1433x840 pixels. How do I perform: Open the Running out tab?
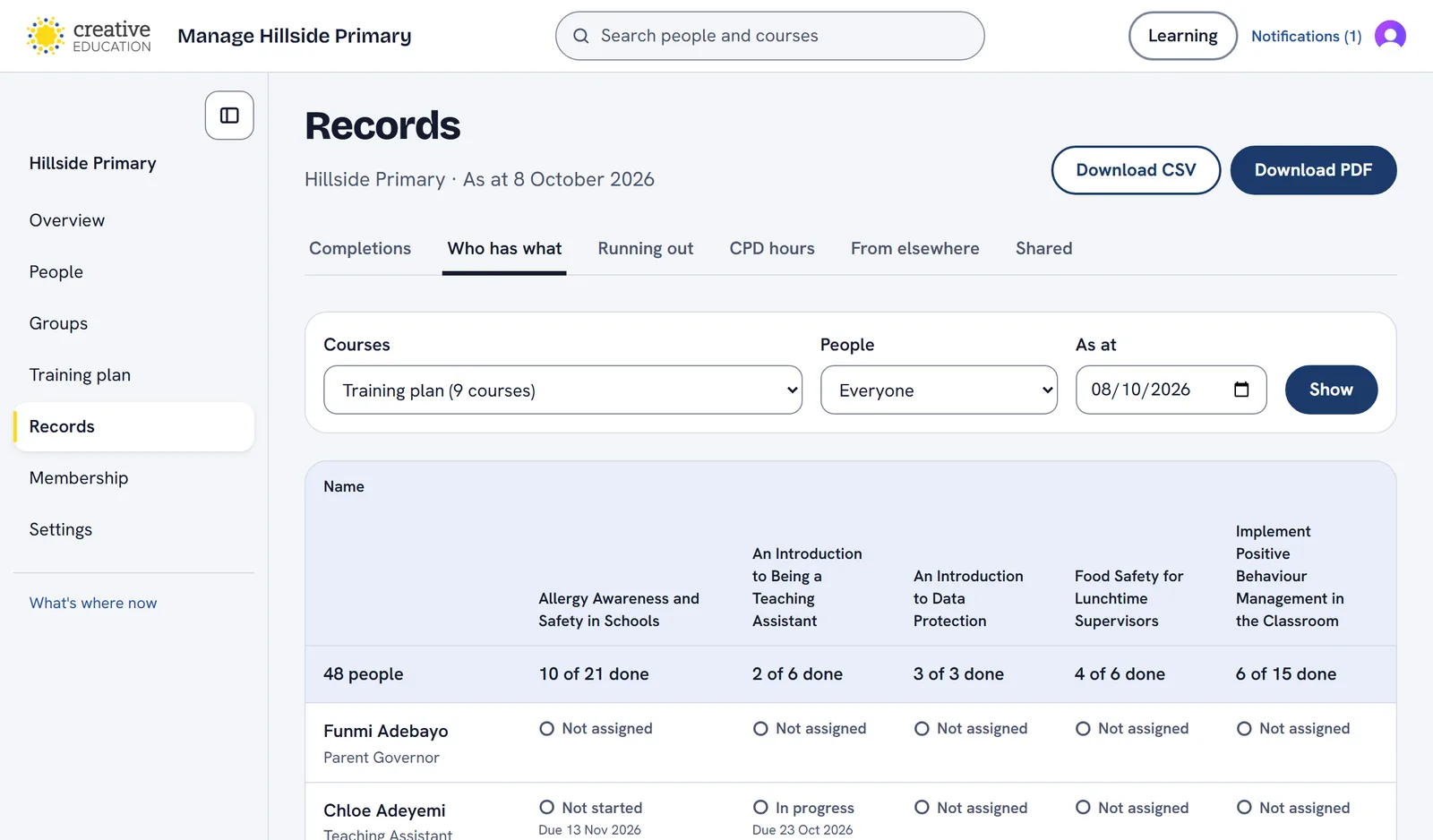tap(646, 248)
